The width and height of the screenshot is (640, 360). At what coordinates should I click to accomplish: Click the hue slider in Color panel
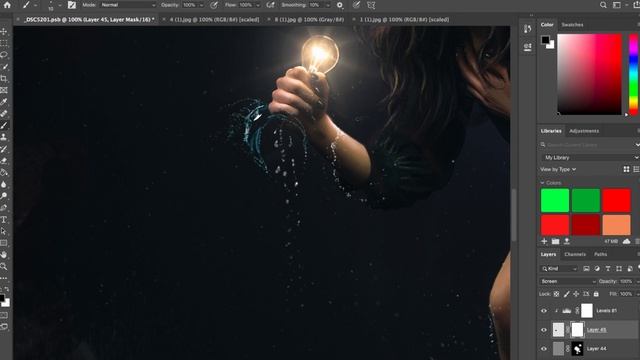pyautogui.click(x=633, y=74)
